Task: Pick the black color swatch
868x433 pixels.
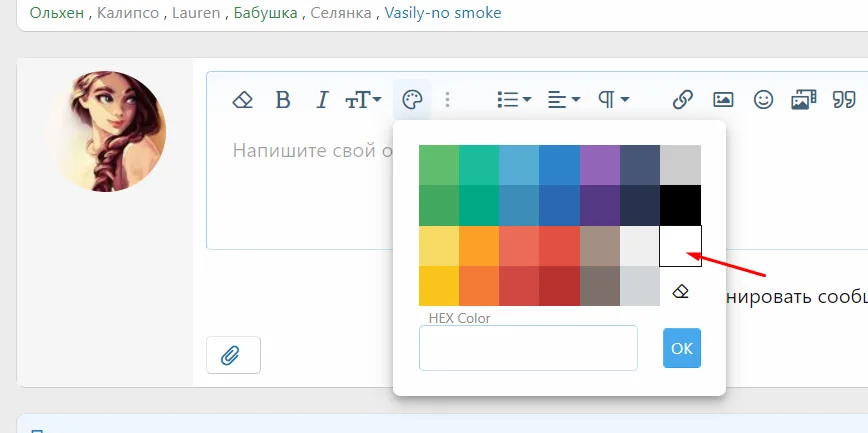Action: [x=680, y=205]
